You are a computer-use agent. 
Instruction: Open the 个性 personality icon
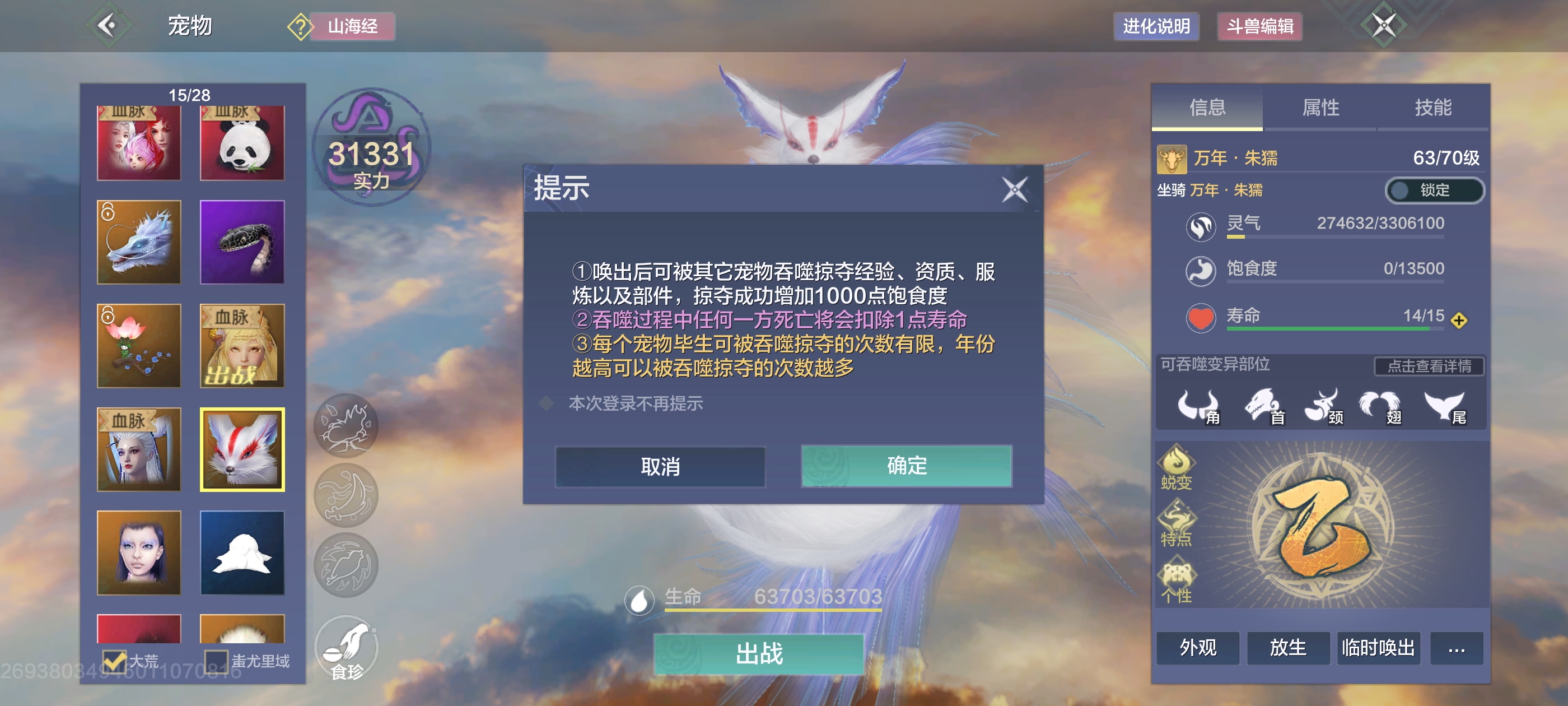[1176, 583]
